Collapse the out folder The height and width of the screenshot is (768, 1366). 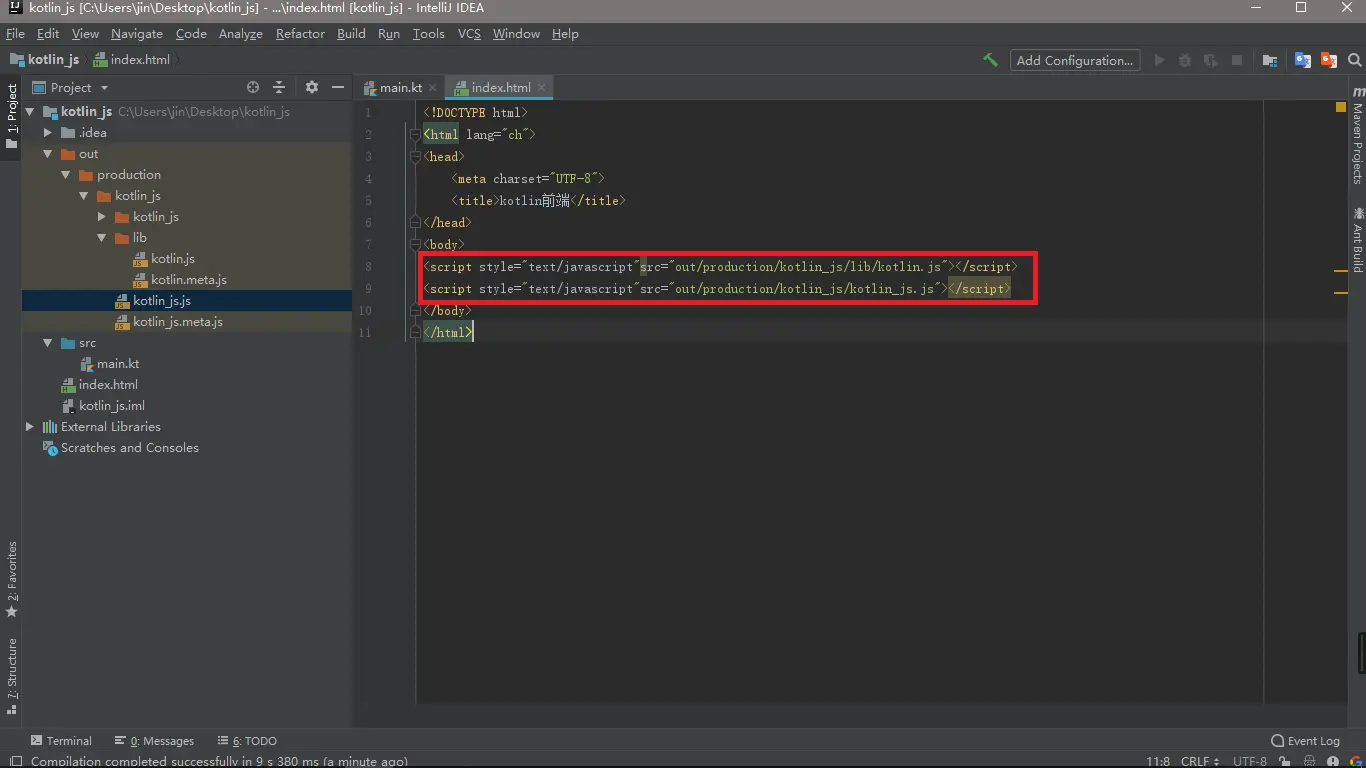(x=48, y=154)
